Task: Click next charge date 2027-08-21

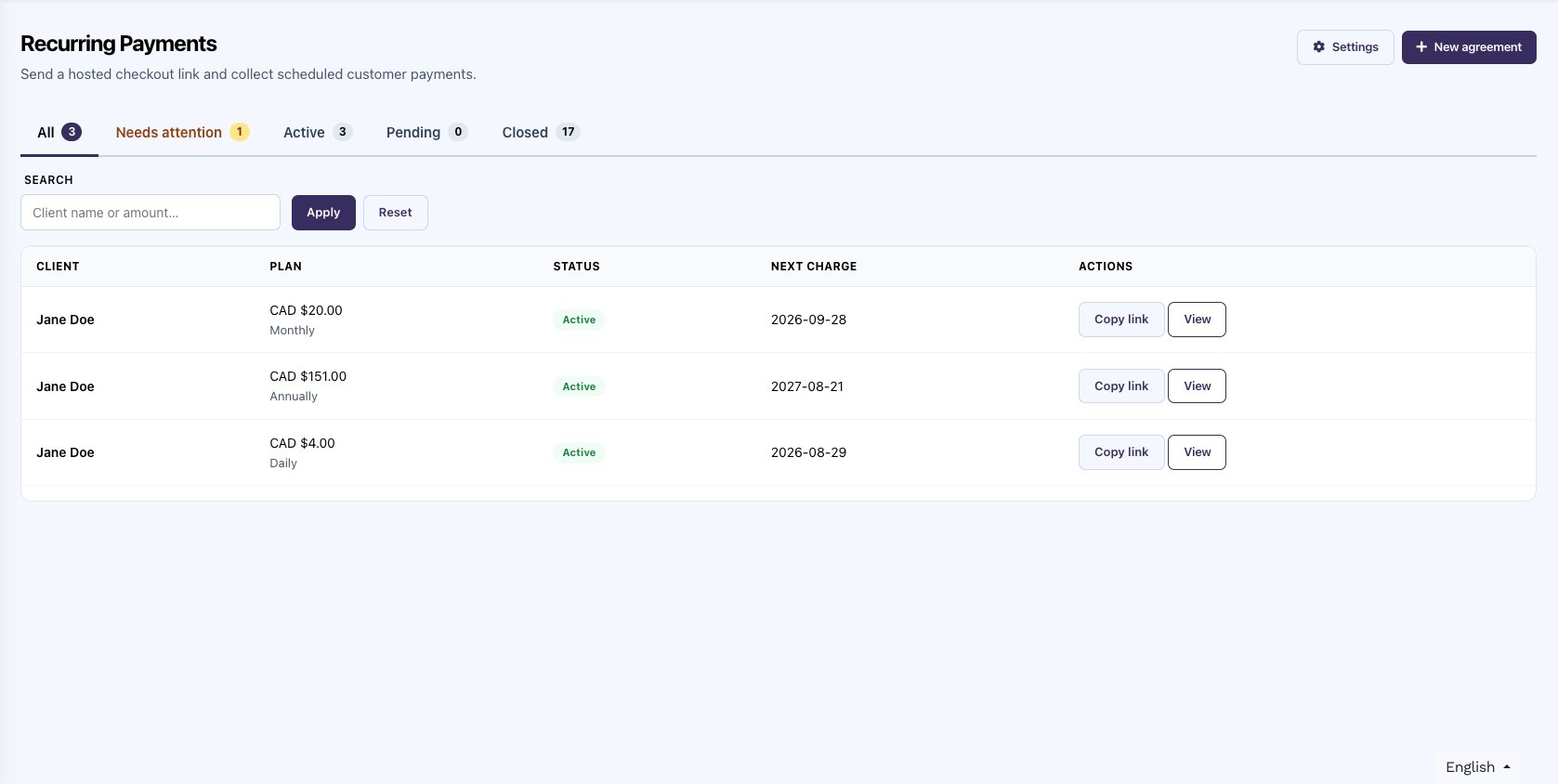Action: [807, 386]
